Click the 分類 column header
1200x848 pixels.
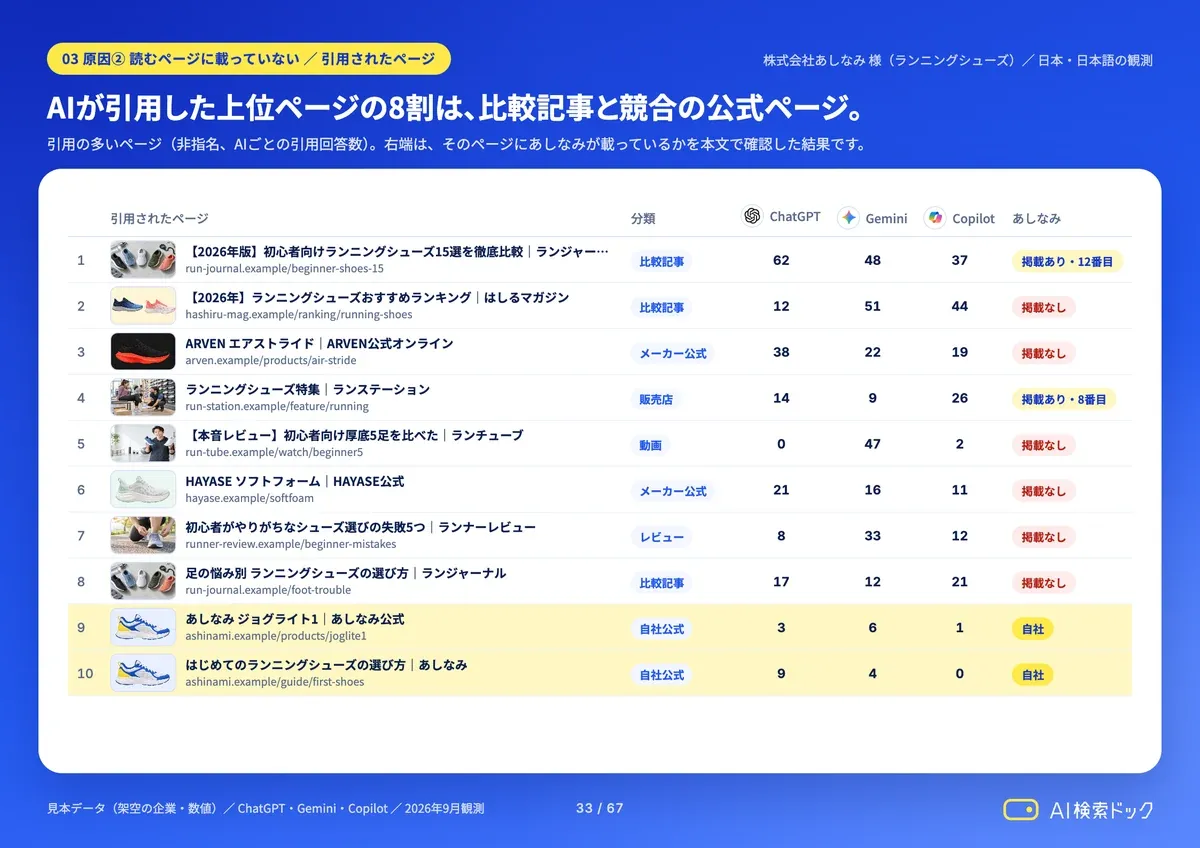pos(643,219)
